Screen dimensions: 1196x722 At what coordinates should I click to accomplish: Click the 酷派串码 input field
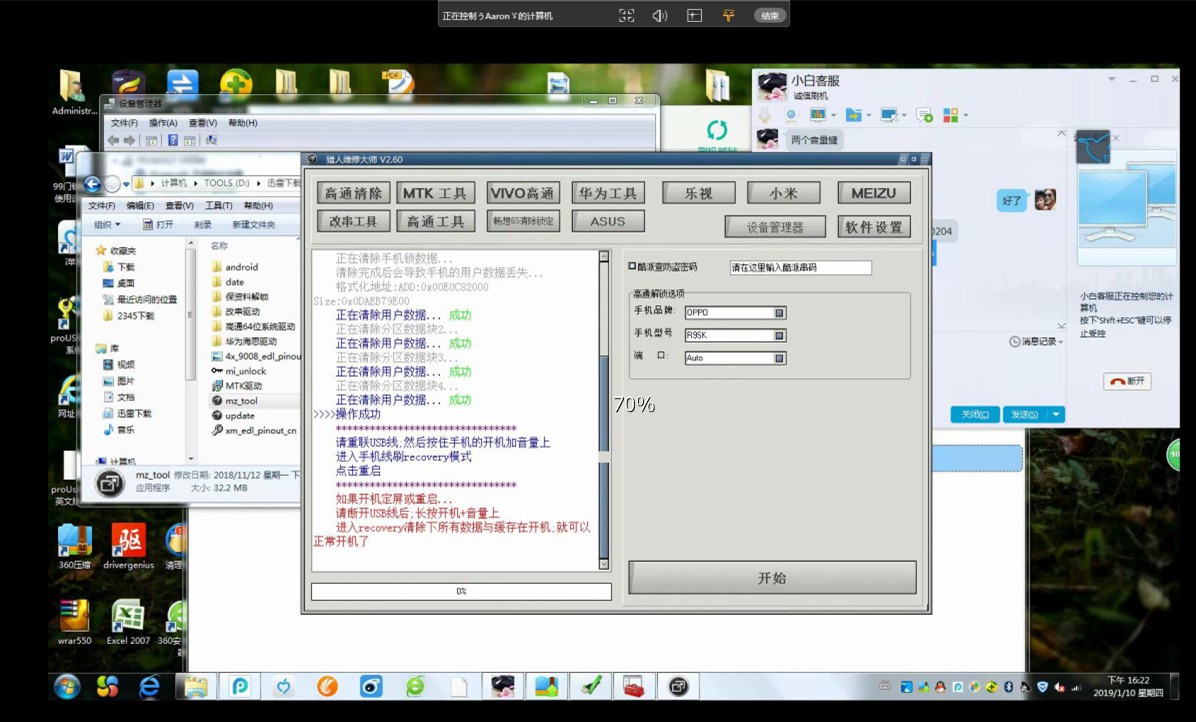800,268
